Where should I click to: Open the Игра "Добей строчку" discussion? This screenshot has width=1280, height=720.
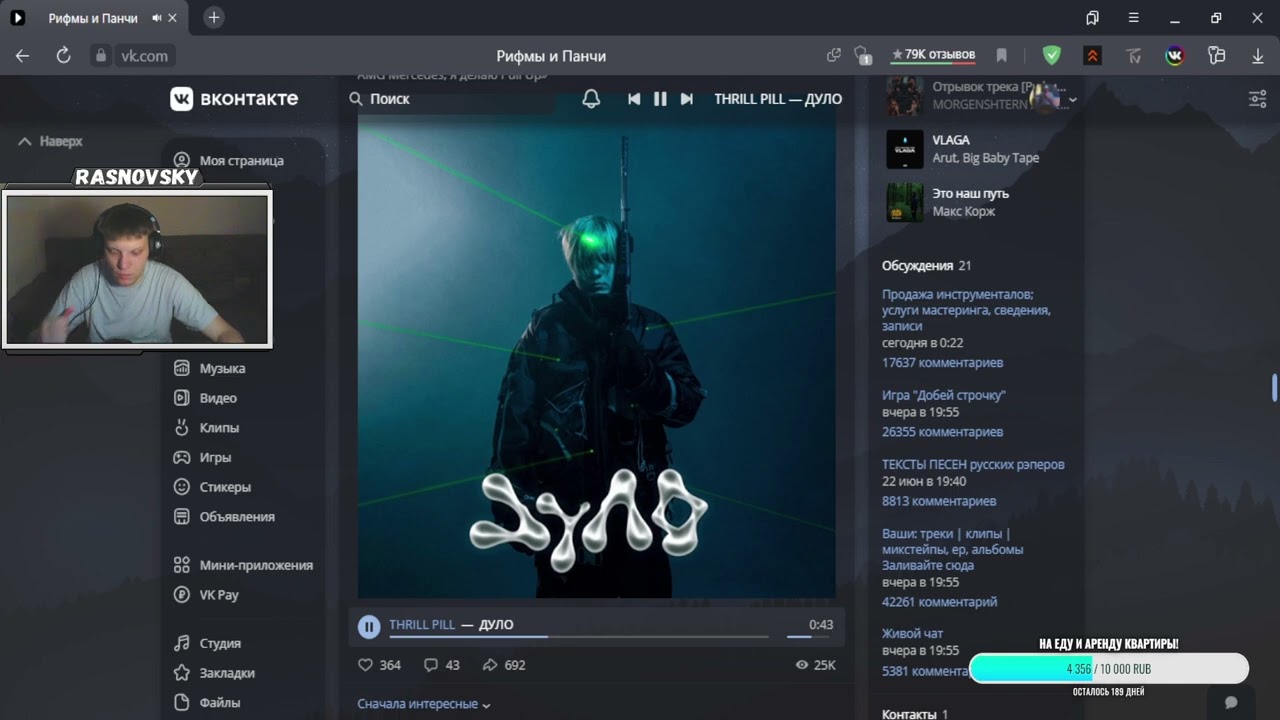click(944, 395)
